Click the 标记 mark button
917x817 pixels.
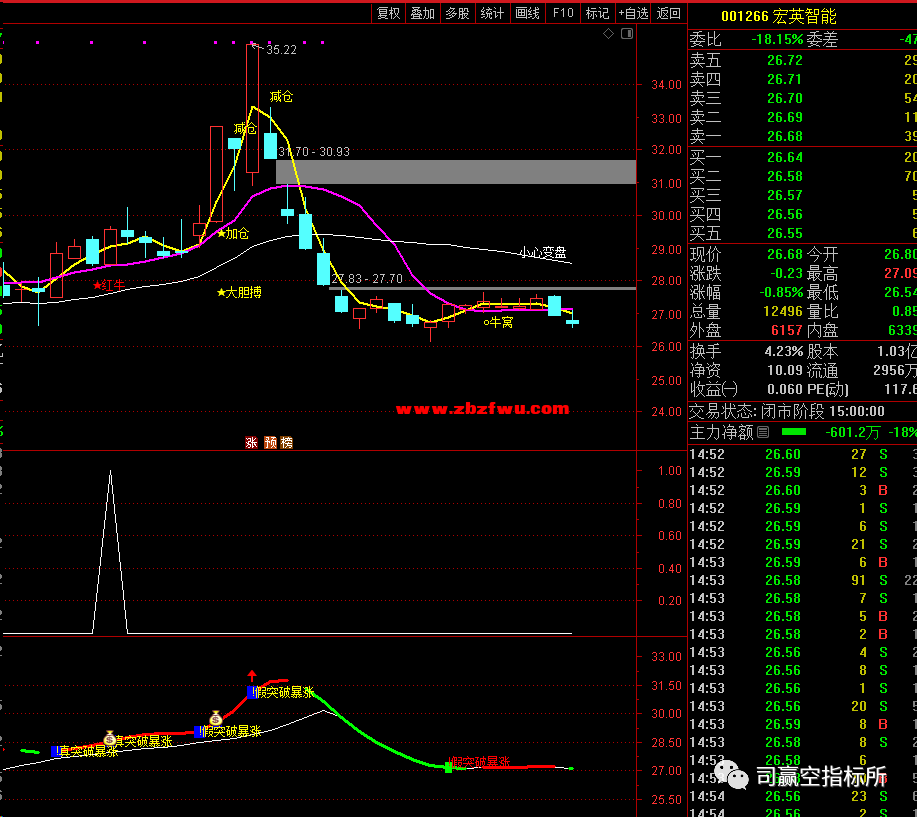[x=597, y=13]
